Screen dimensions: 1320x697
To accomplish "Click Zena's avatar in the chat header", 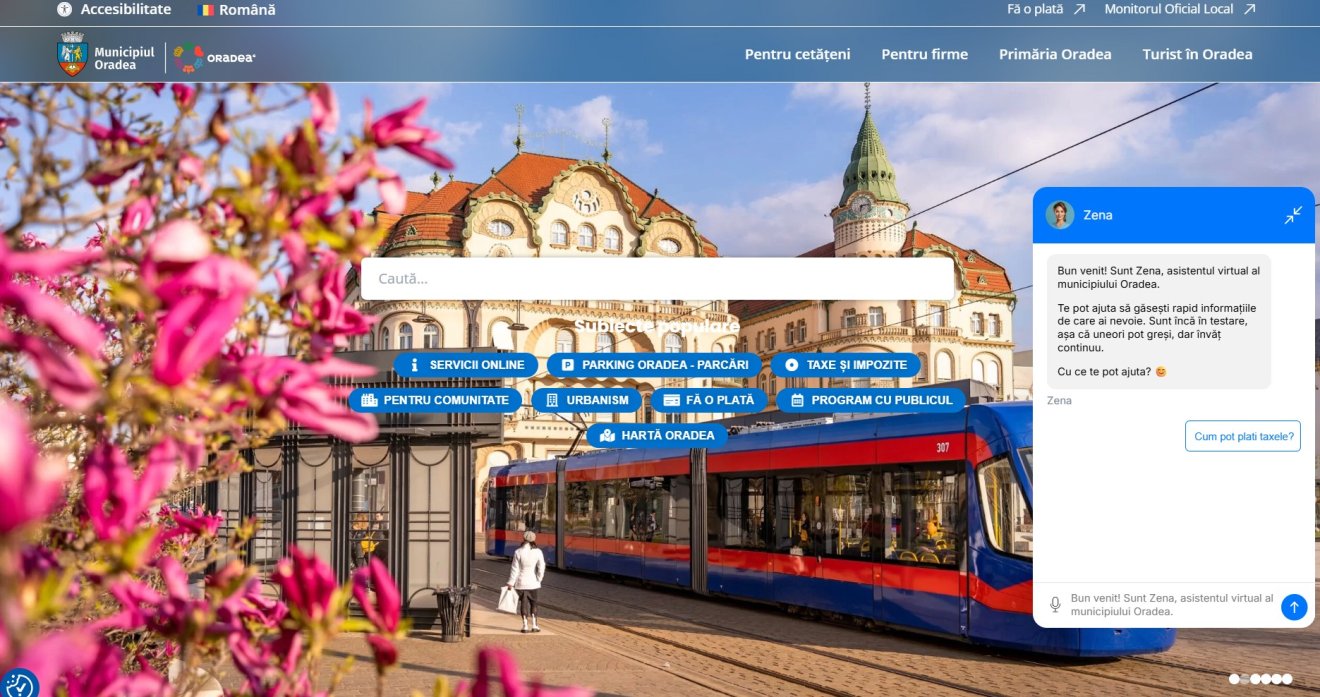I will point(1059,215).
